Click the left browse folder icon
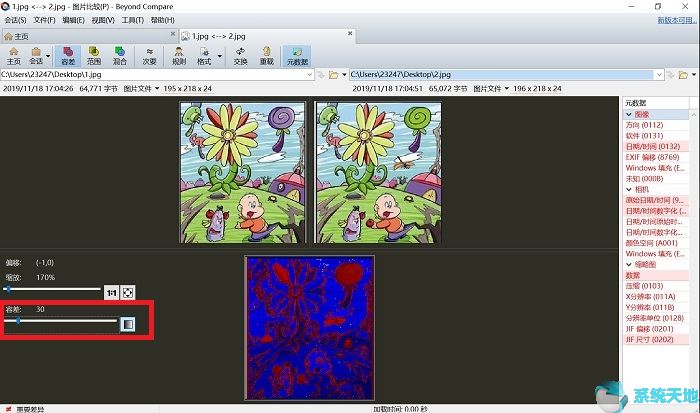This screenshot has width=700, height=413. [x=333, y=75]
